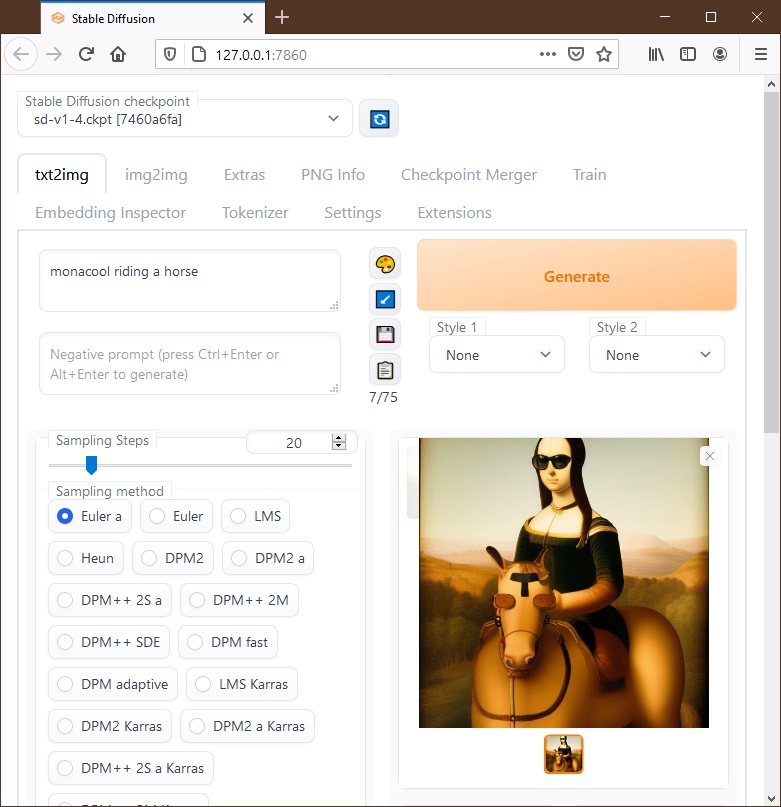Select DPM++ 2S a Karras sampling method
The height and width of the screenshot is (807, 781).
click(131, 768)
